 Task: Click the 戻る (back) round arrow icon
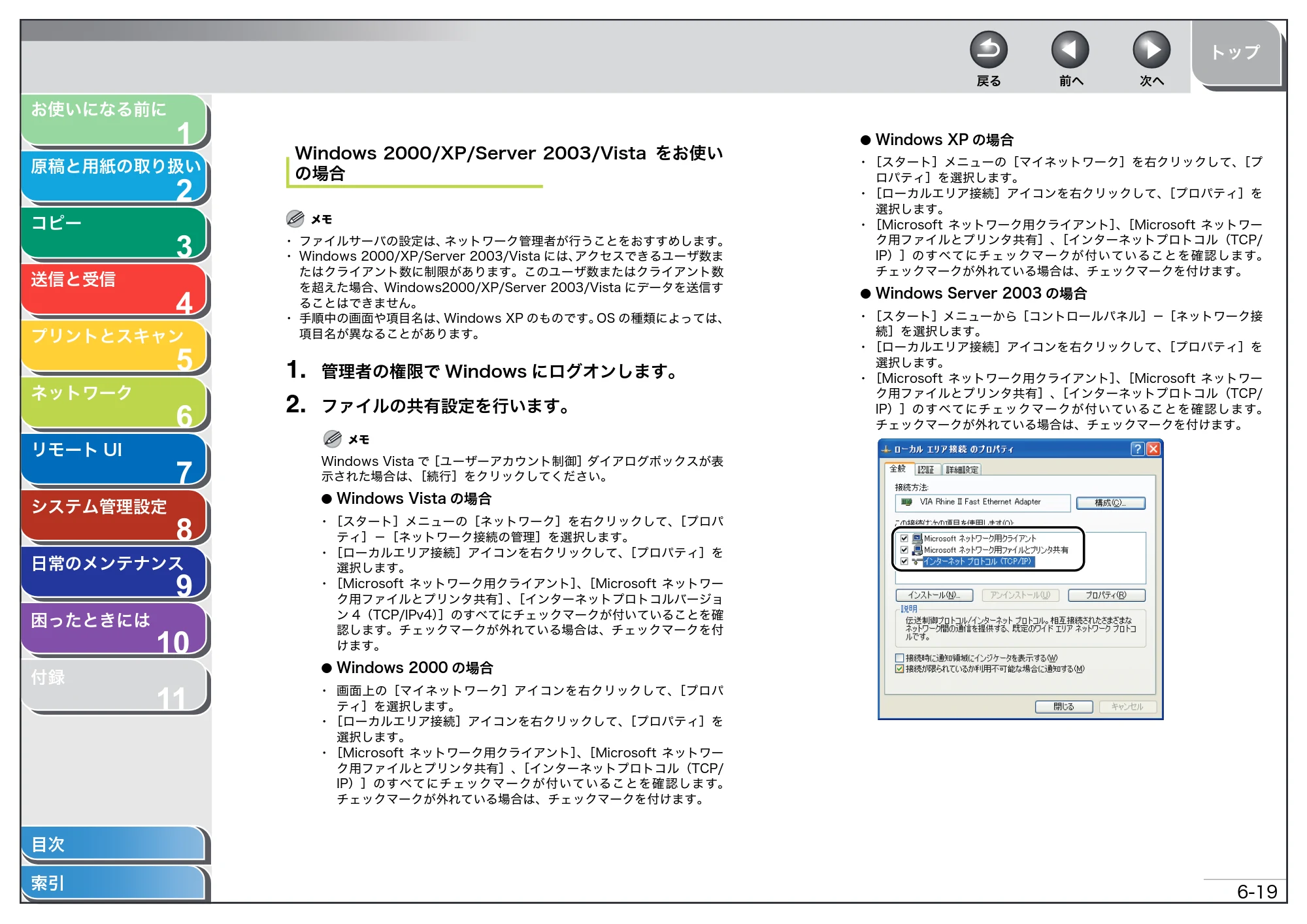[x=988, y=50]
